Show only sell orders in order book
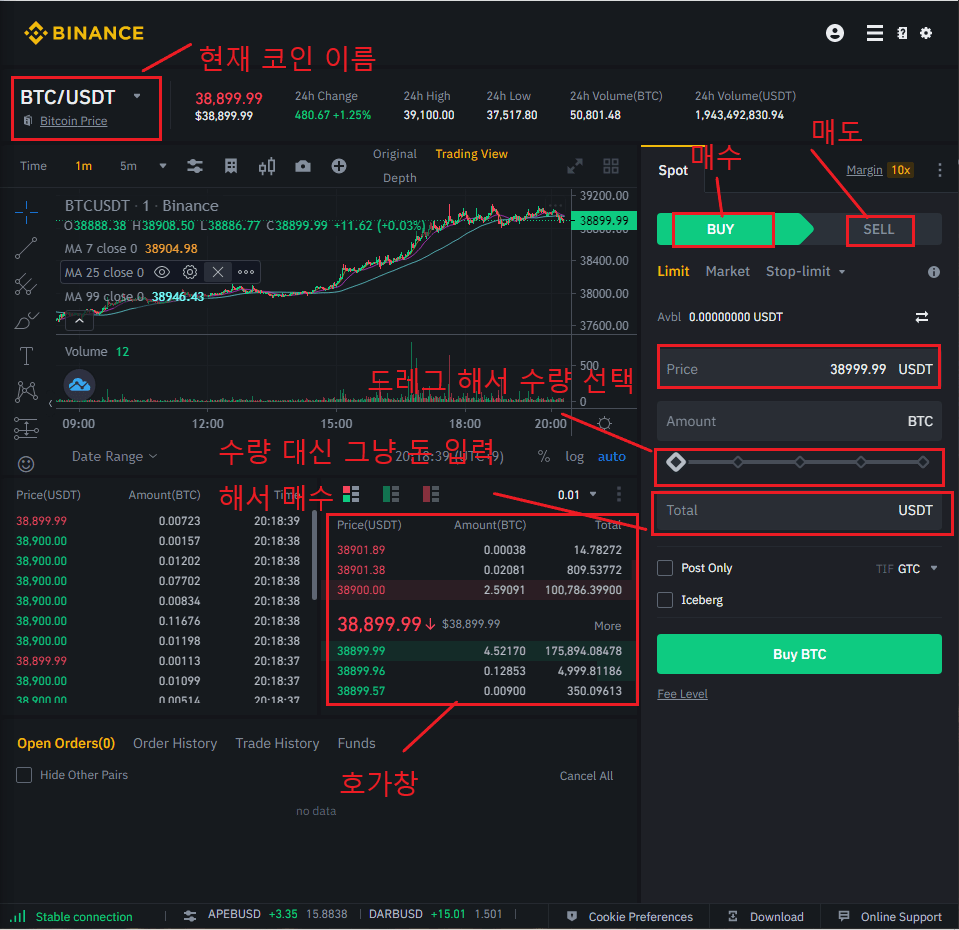 431,494
